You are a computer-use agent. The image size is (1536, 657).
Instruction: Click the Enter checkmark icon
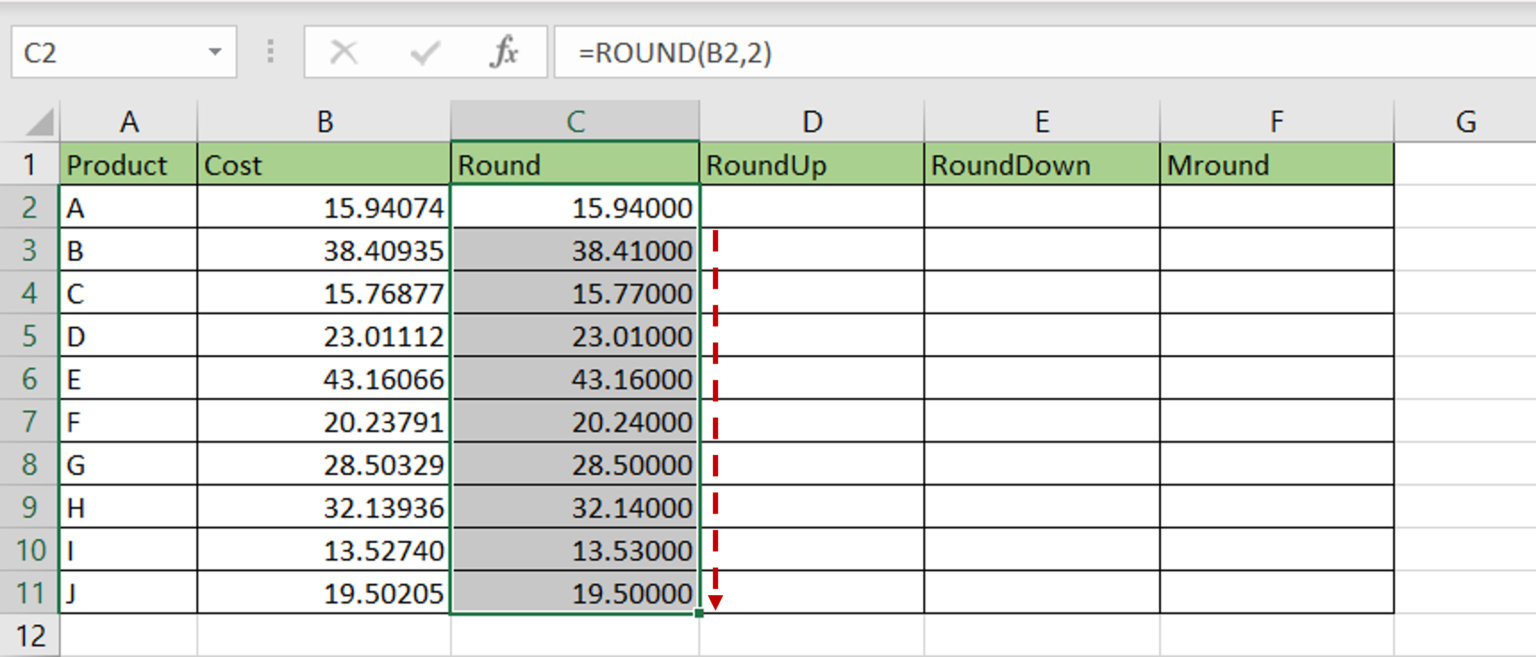click(425, 51)
